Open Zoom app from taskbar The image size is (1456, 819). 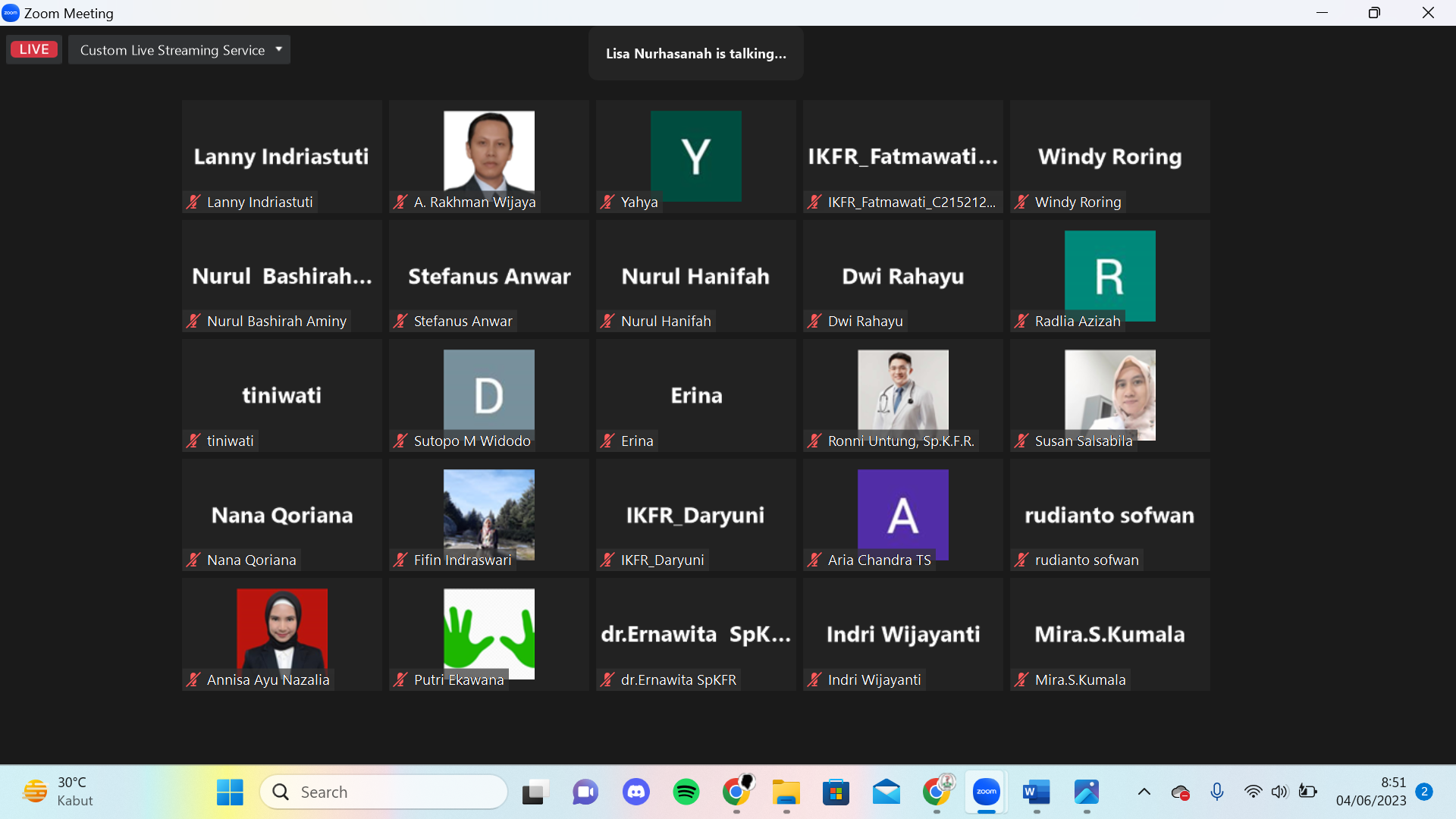click(986, 792)
